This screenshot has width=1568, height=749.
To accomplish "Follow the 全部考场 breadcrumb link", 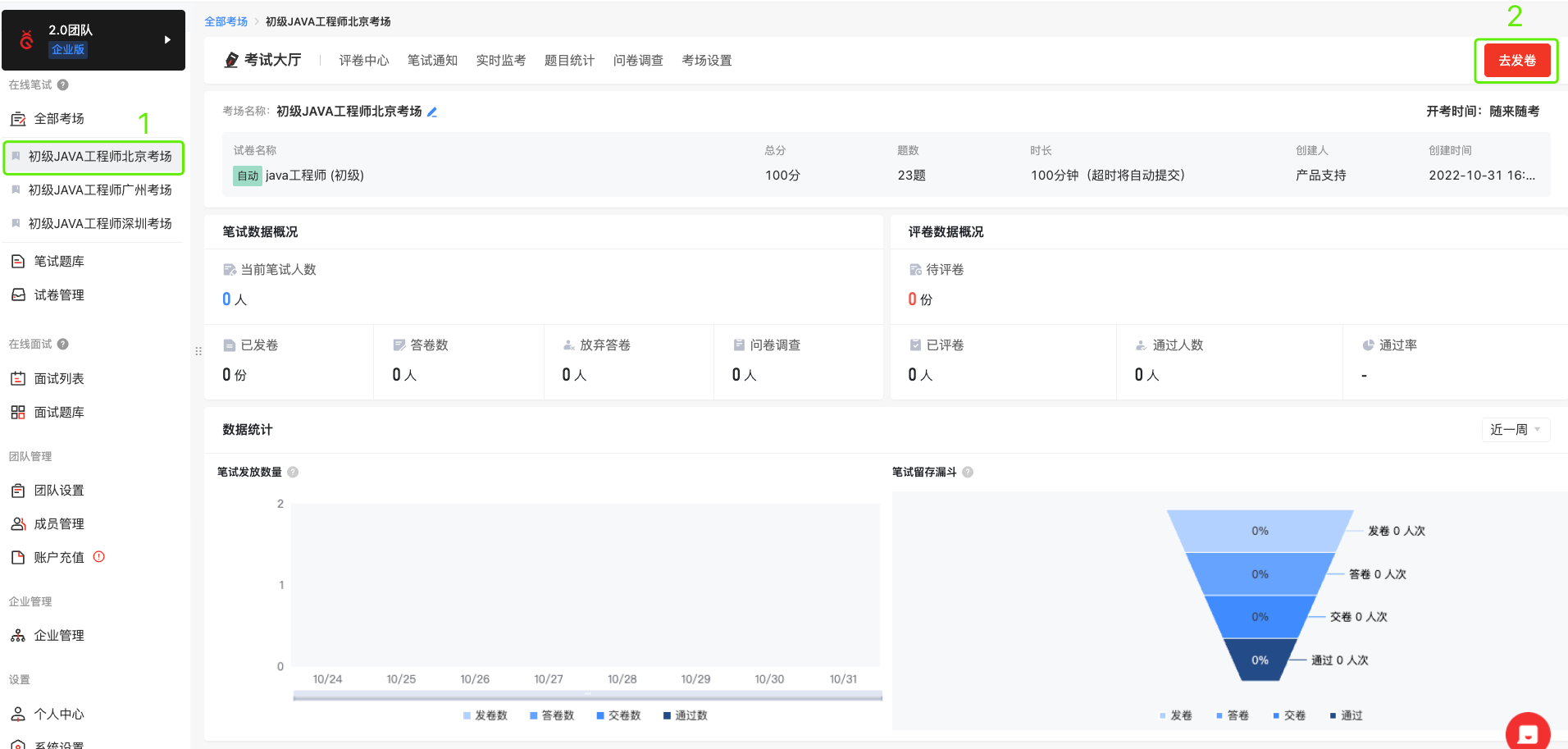I will tap(226, 21).
